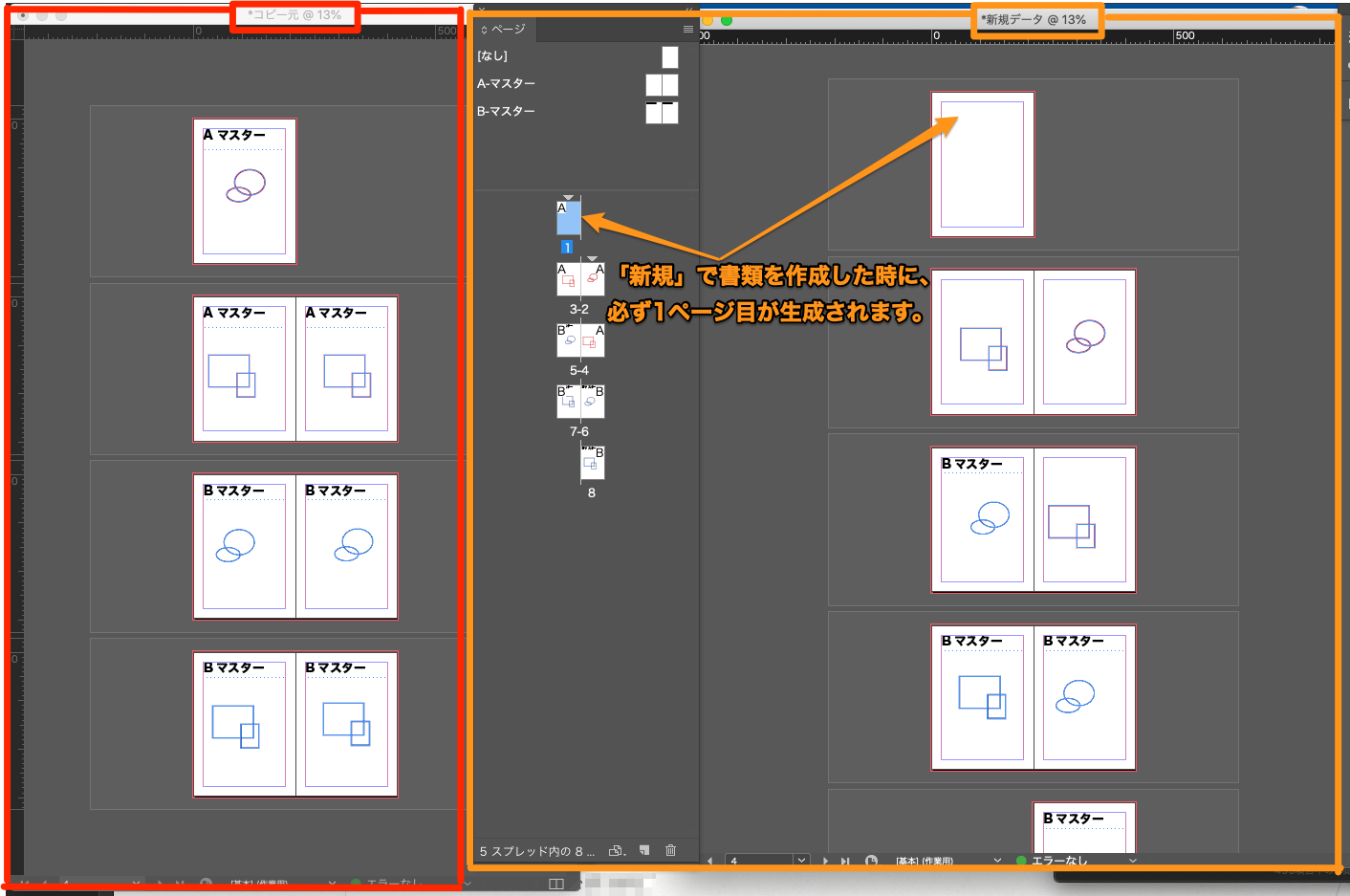This screenshot has height=896, width=1350.
Task: Select spread 3-2 in Pages panel
Action: coord(580,278)
